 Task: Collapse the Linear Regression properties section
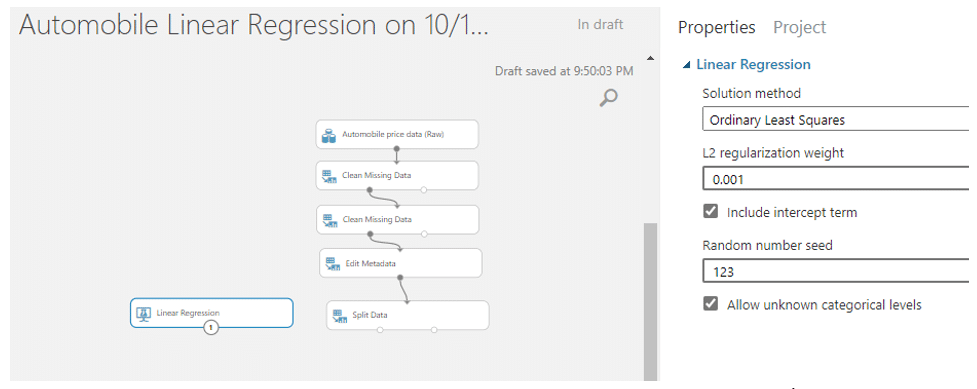[687, 65]
